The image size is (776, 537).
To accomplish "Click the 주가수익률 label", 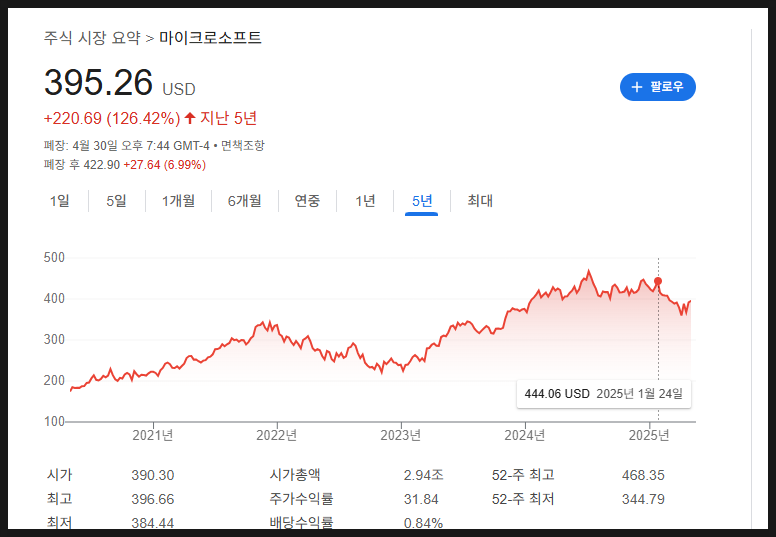I will 301,499.
